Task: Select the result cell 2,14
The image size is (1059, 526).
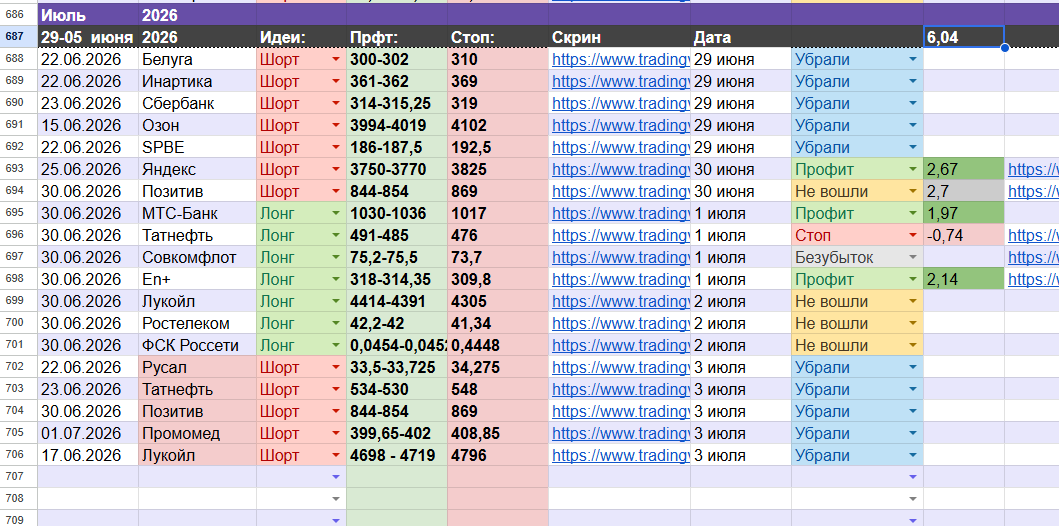Action: pyautogui.click(x=964, y=280)
